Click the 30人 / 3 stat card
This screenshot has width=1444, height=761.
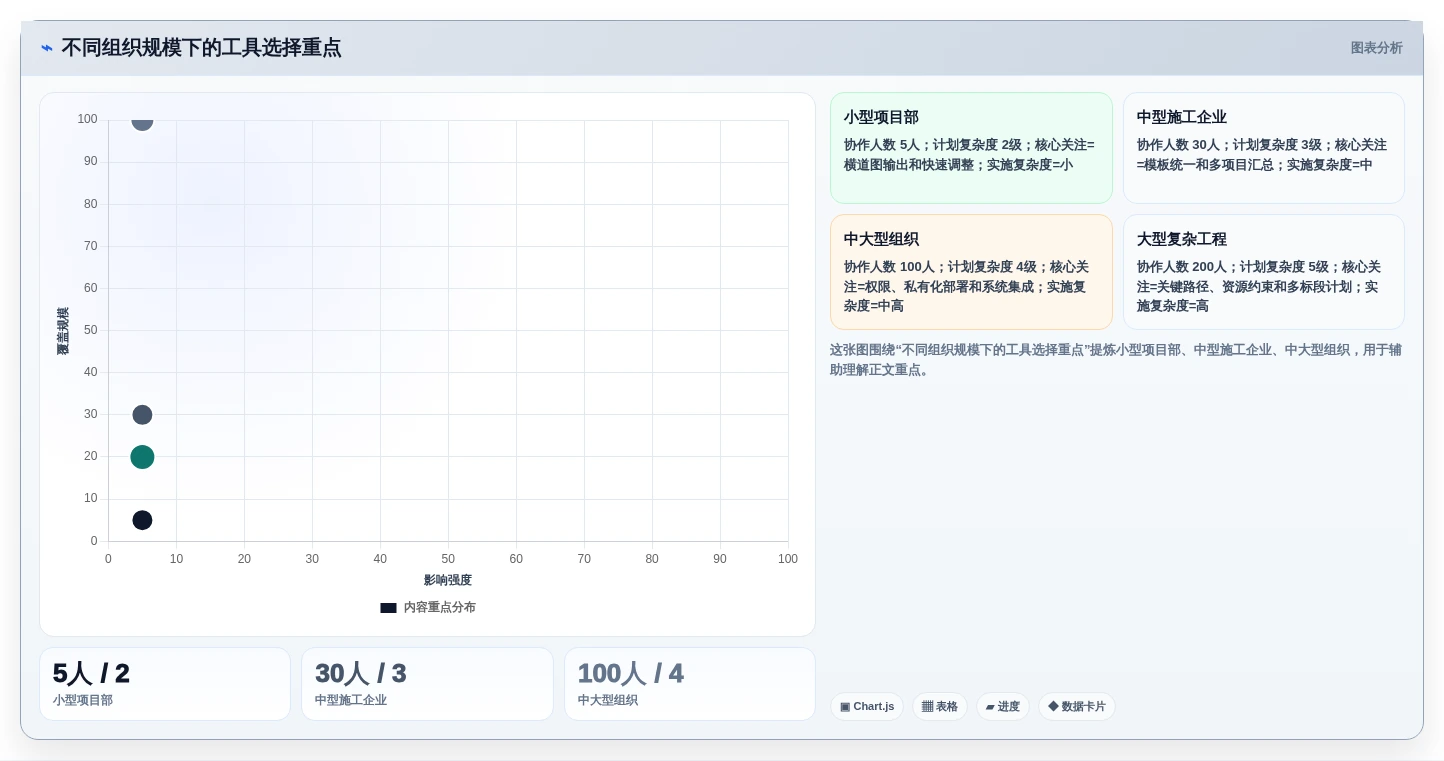427,684
